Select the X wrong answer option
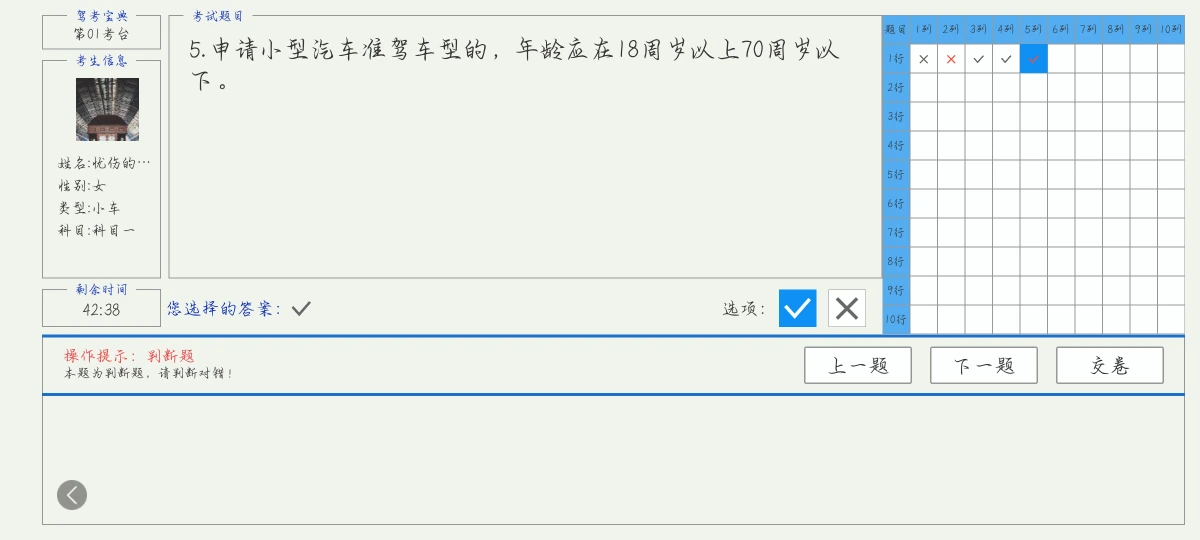Viewport: 1200px width, 540px height. (x=847, y=308)
